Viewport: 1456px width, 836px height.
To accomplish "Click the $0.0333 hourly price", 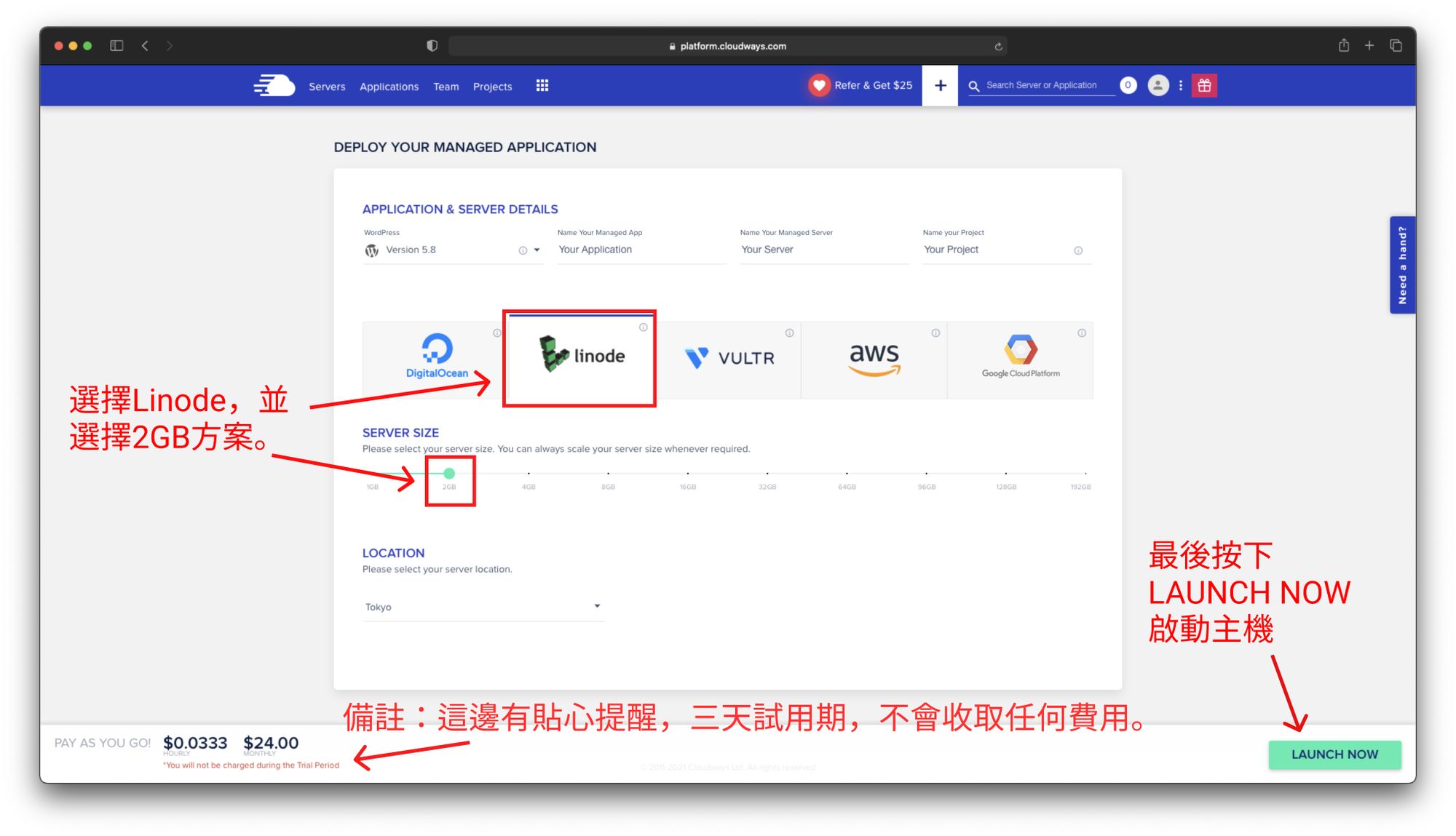I will pyautogui.click(x=195, y=743).
